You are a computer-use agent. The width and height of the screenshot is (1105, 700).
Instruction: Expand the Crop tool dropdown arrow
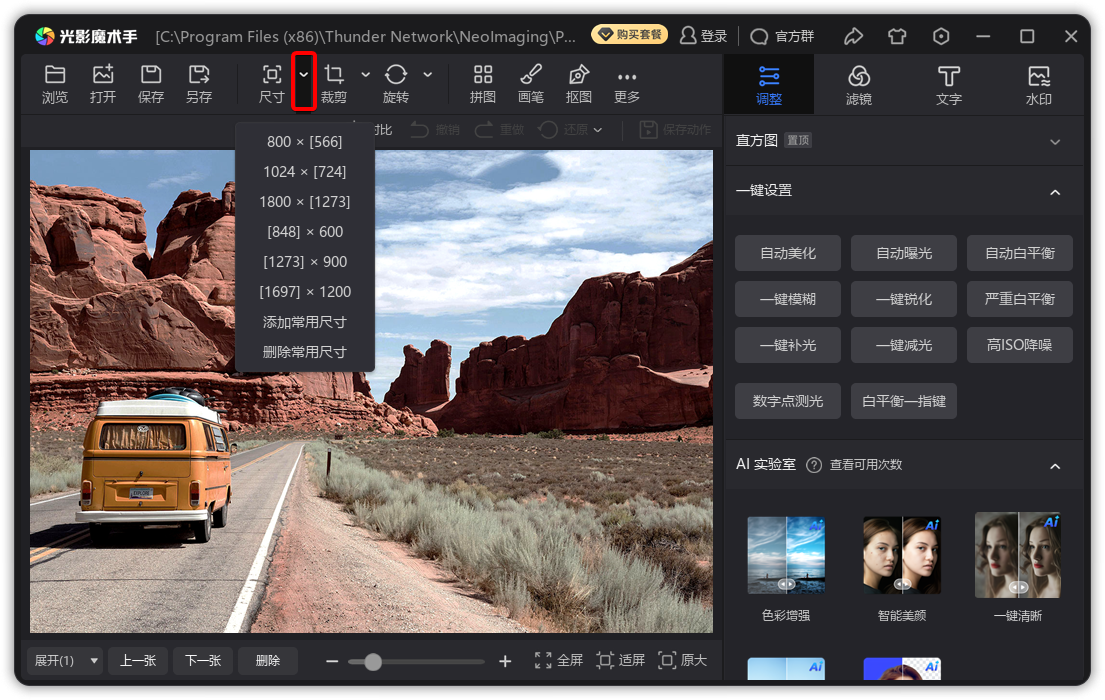tap(365, 75)
